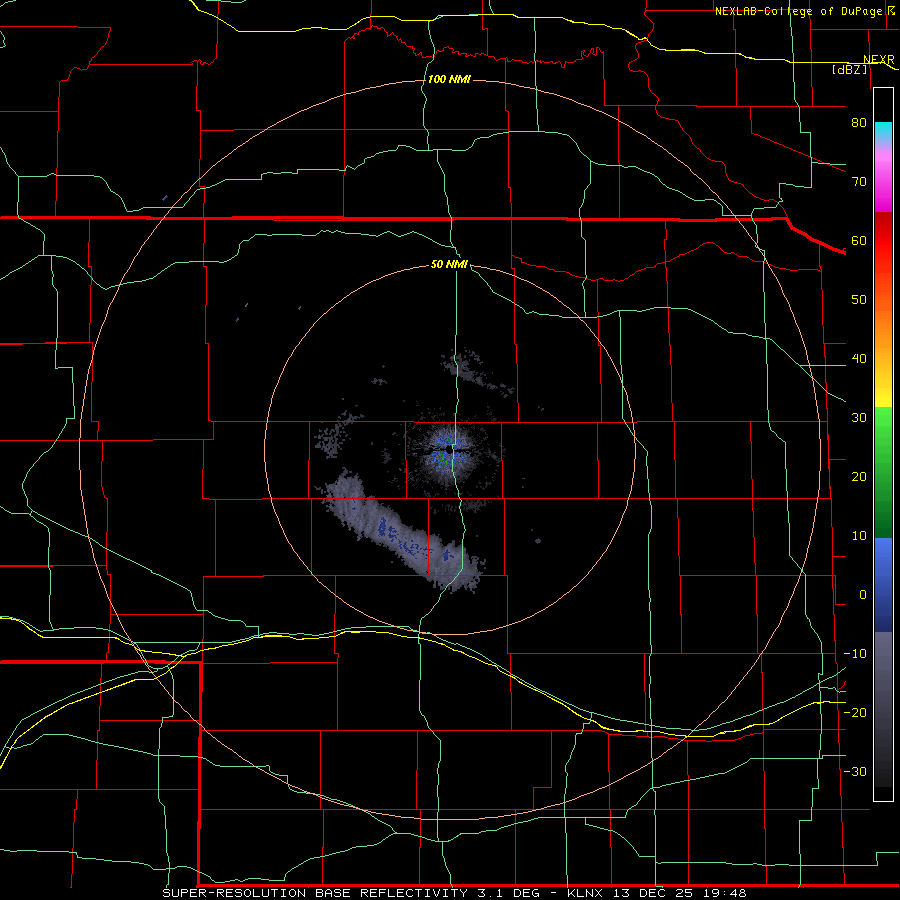Click the 40 dBZ scale value

tap(859, 359)
